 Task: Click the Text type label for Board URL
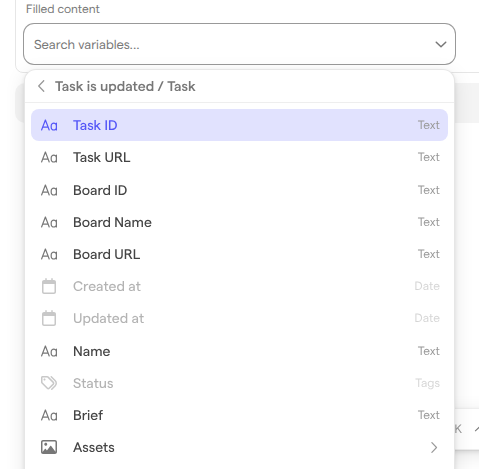coord(429,254)
